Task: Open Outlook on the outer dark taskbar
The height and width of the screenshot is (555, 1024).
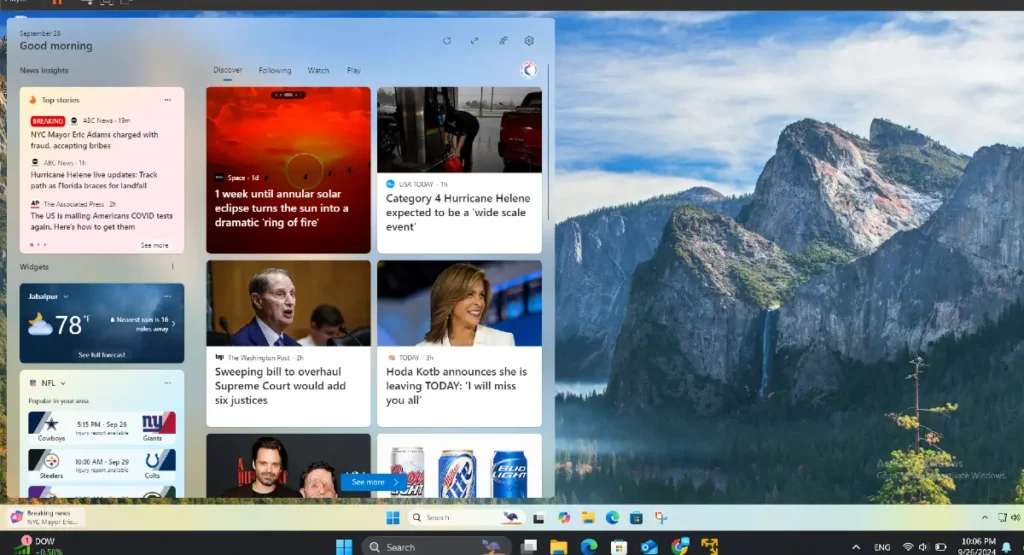Action: (649, 547)
